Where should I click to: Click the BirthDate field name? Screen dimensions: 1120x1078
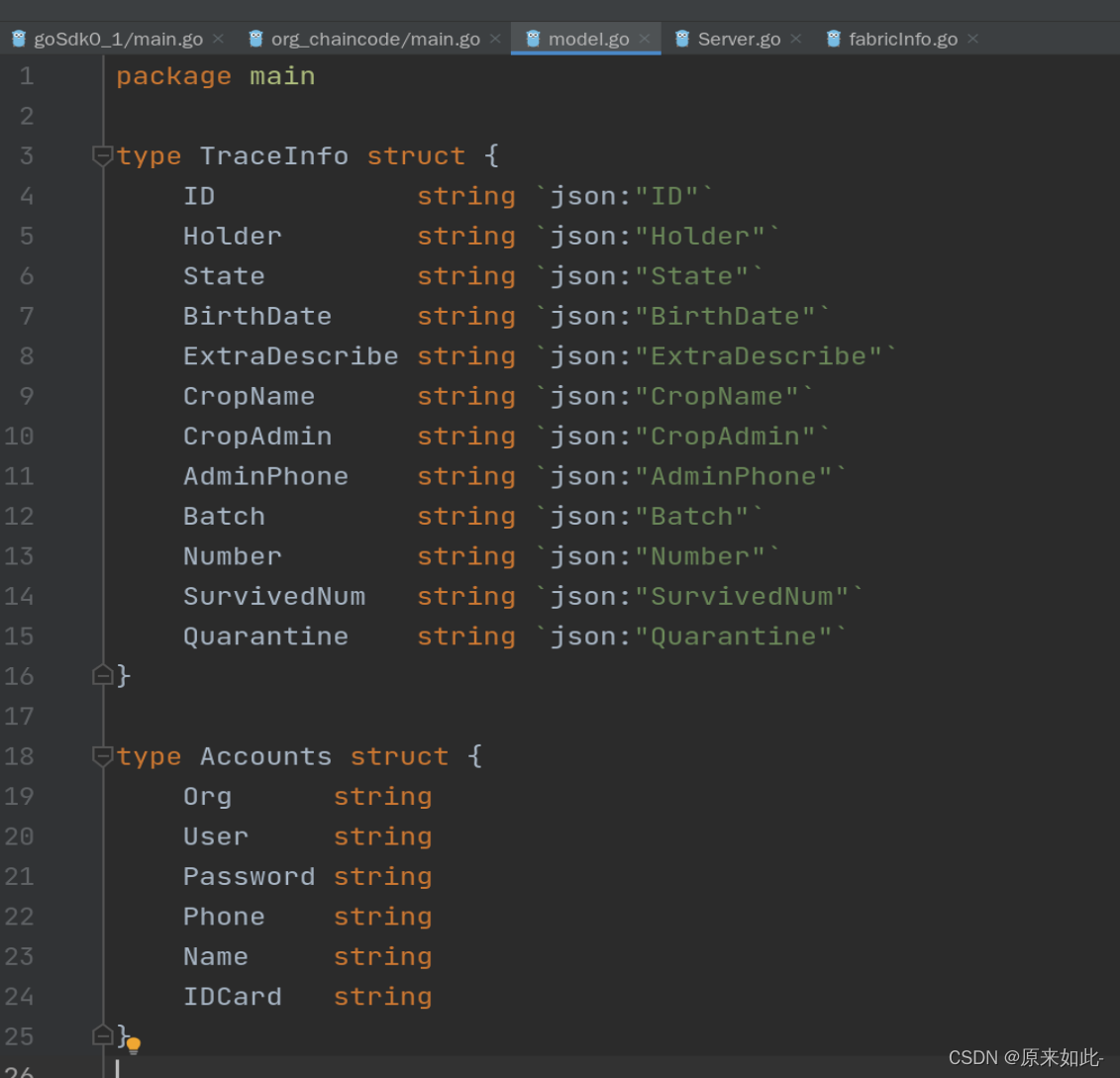(257, 316)
